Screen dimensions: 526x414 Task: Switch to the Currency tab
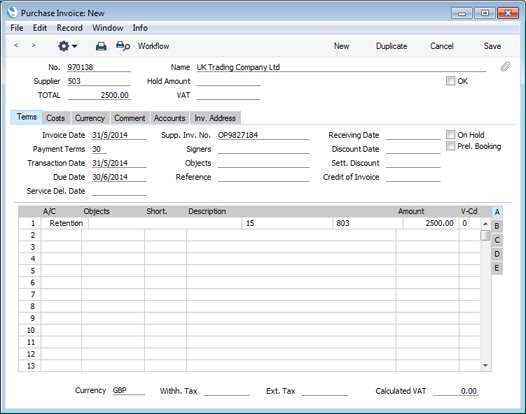tap(90, 118)
